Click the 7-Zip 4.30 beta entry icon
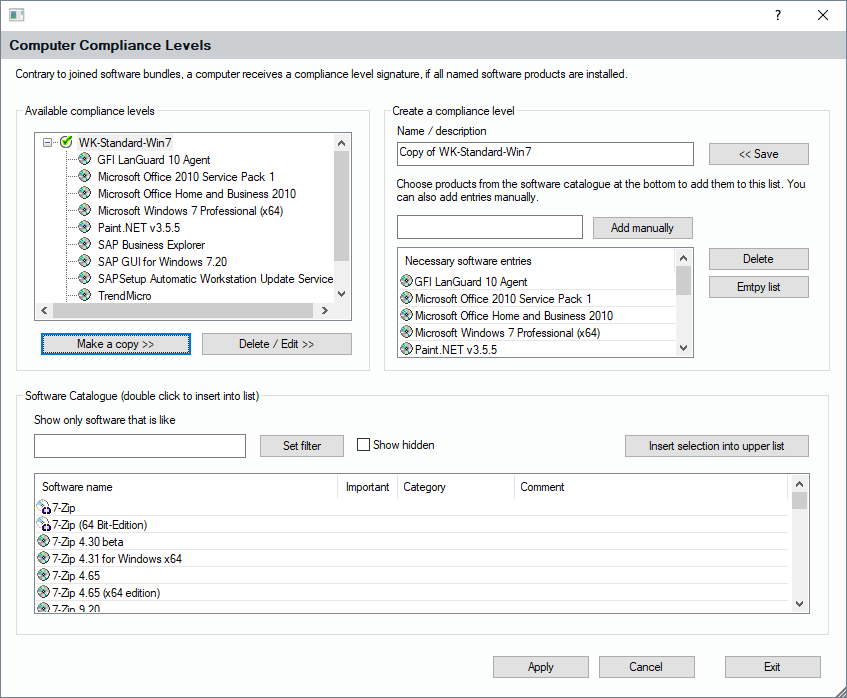The width and height of the screenshot is (847, 698). pyautogui.click(x=43, y=541)
